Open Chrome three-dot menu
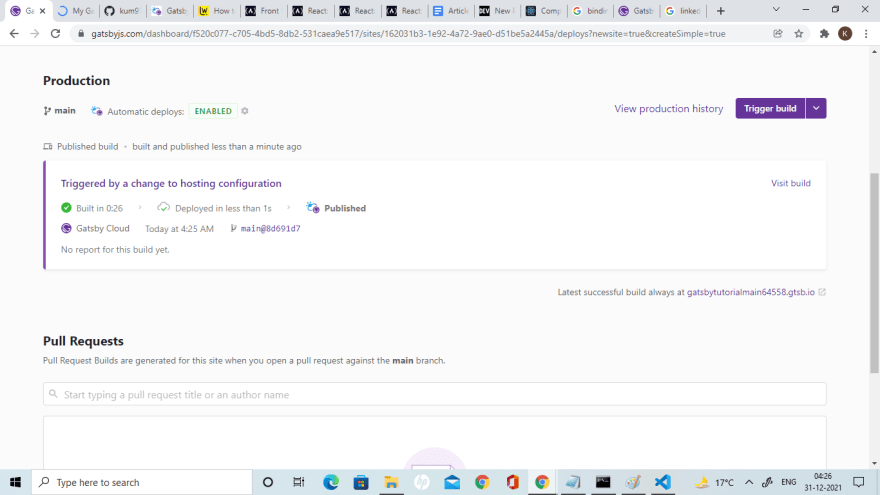Viewport: 880px width, 495px height. [866, 34]
